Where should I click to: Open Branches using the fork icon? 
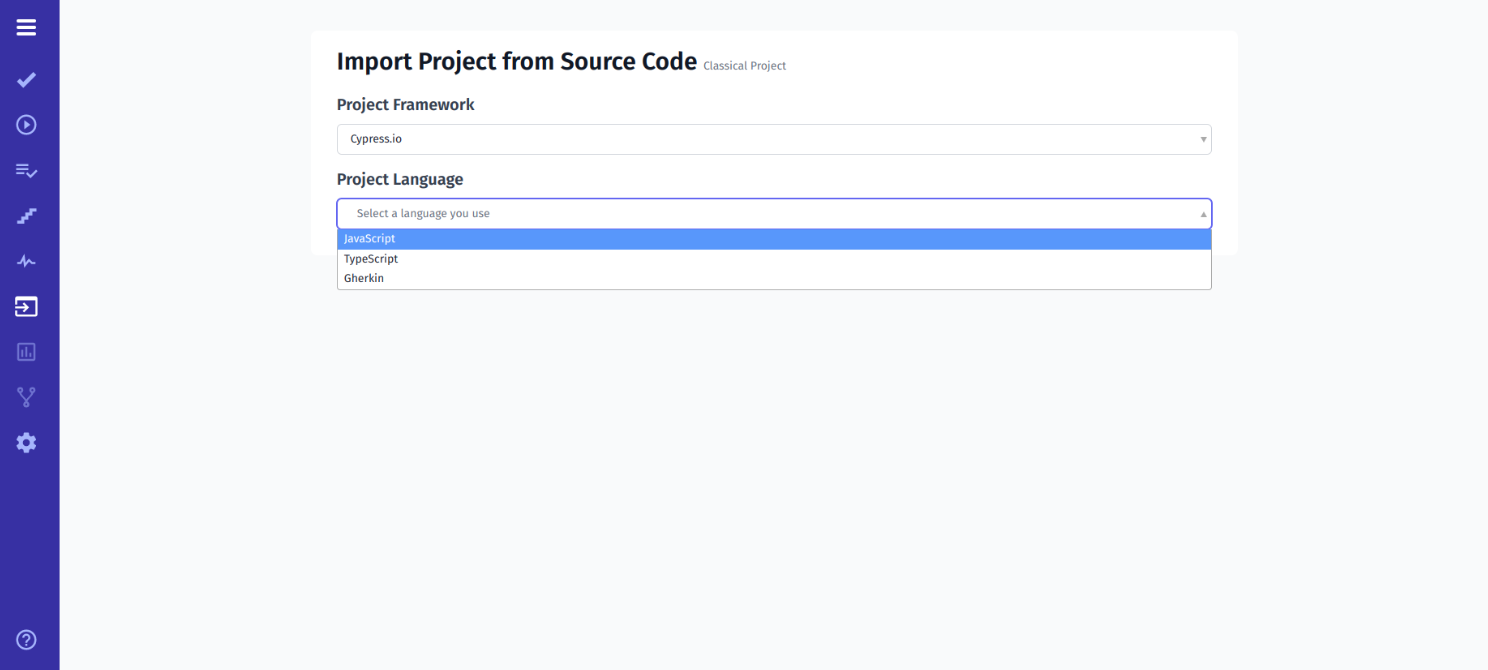point(27,397)
